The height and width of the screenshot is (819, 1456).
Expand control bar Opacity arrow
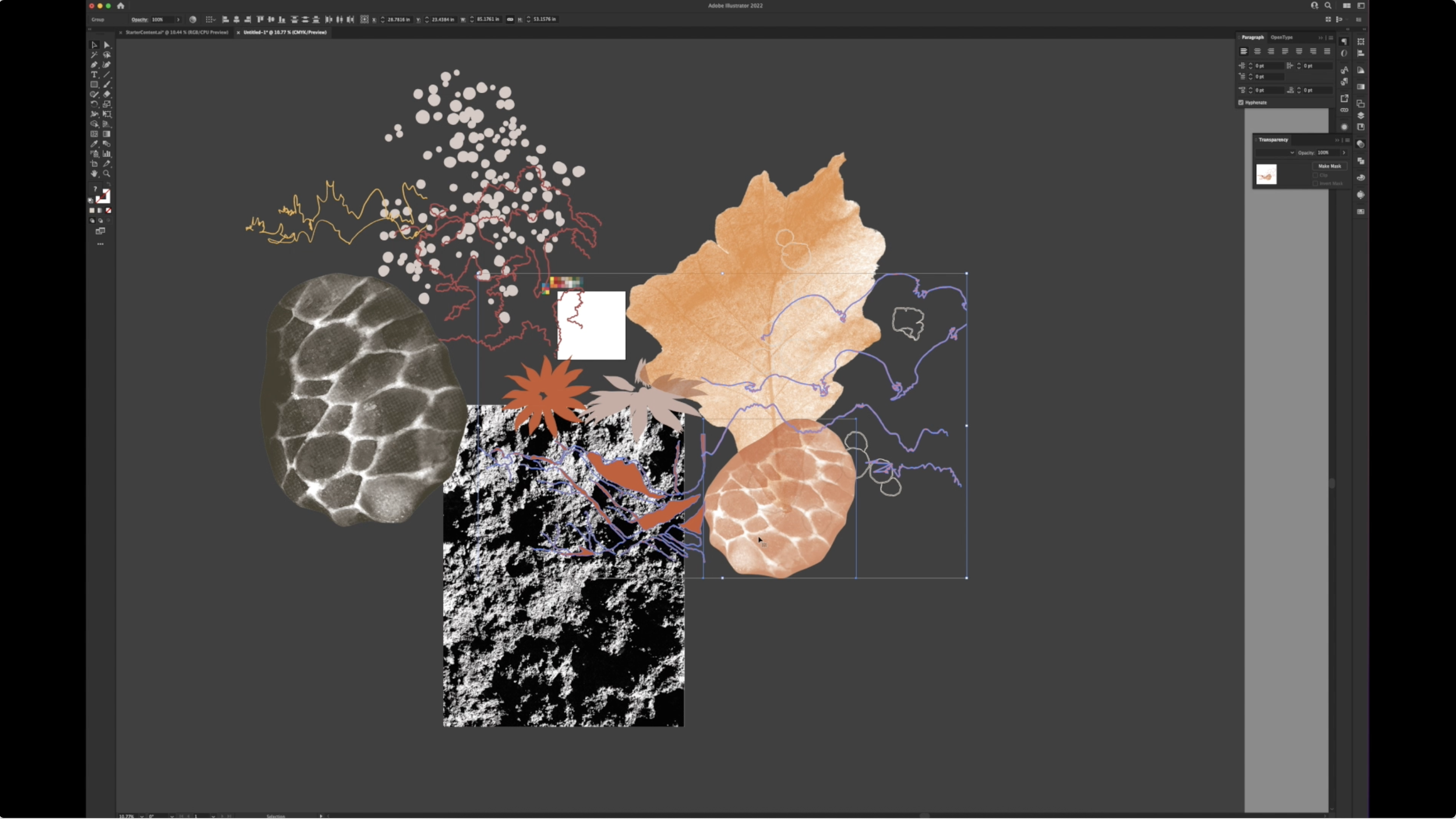(178, 19)
